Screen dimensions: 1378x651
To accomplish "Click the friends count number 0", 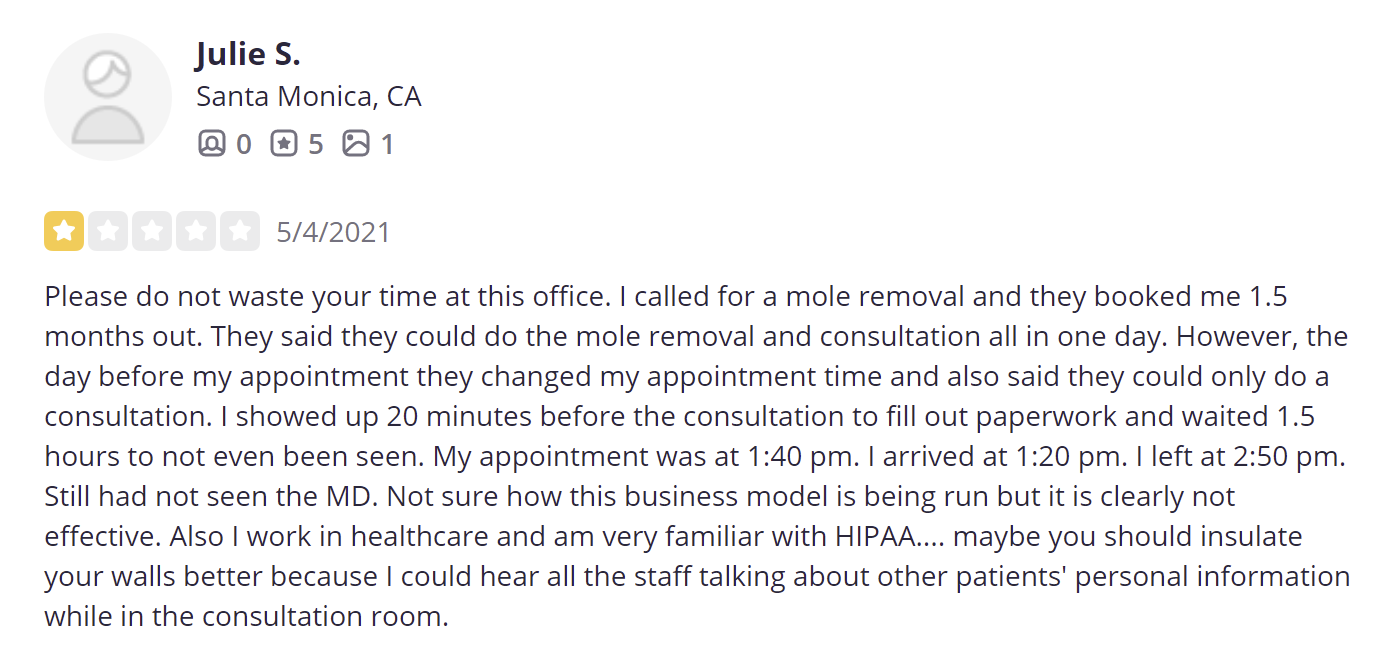I will pos(243,145).
